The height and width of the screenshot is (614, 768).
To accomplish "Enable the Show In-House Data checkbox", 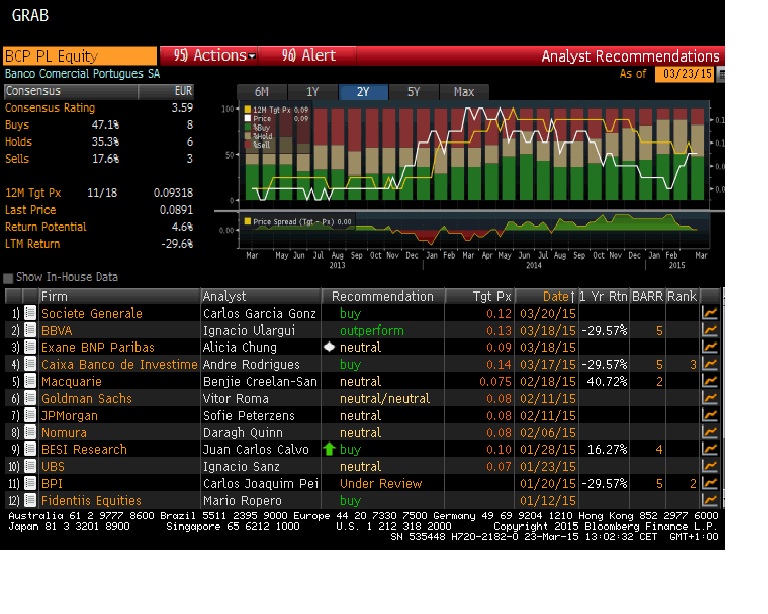I will pyautogui.click(x=9, y=278).
